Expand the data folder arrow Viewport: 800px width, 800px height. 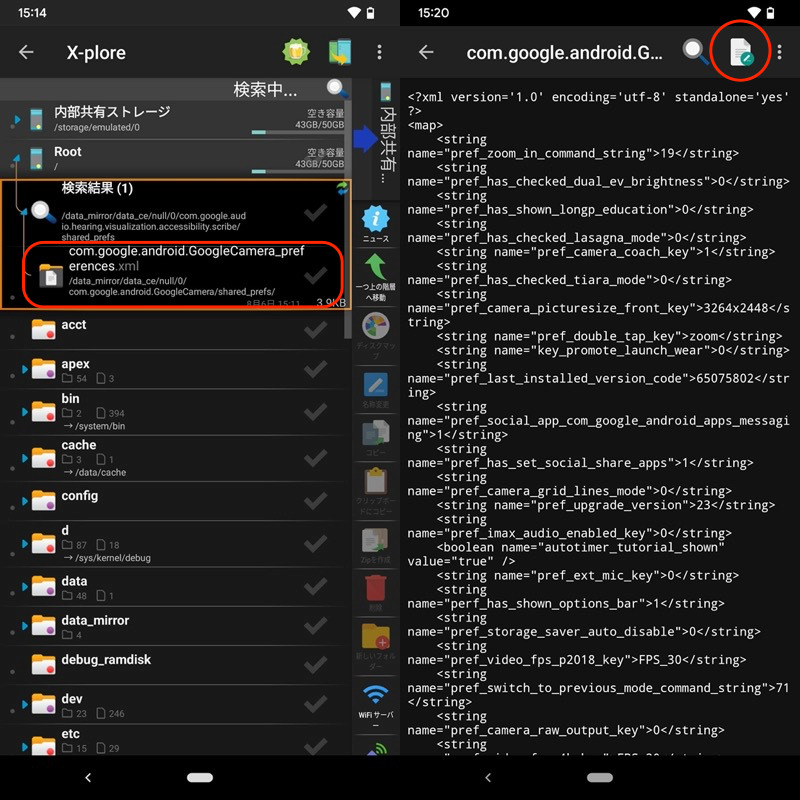click(x=24, y=587)
